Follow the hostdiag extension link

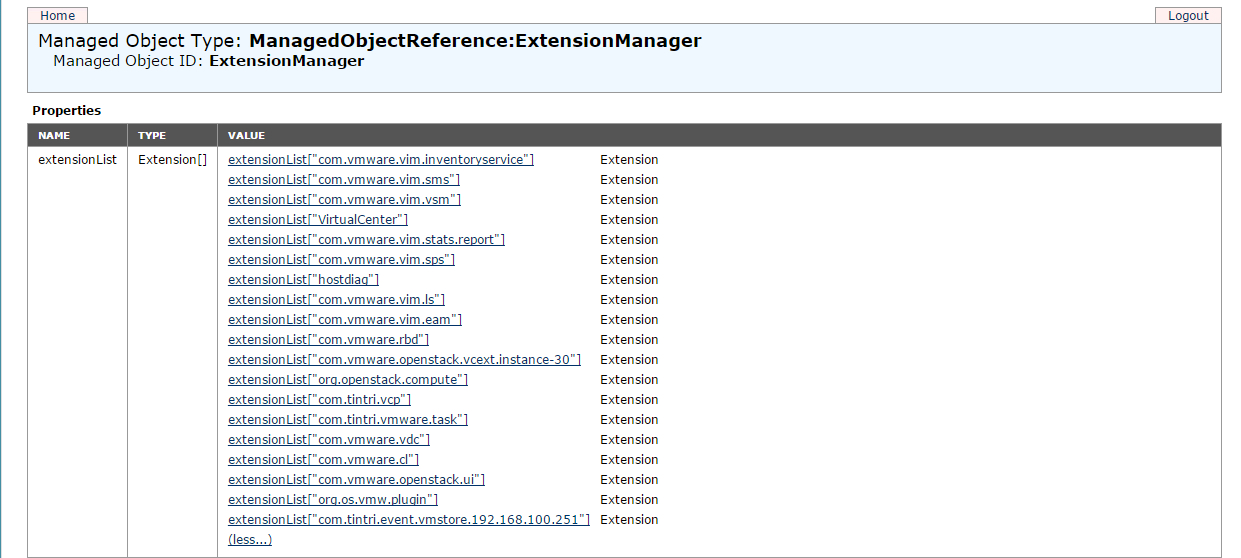[x=303, y=280]
